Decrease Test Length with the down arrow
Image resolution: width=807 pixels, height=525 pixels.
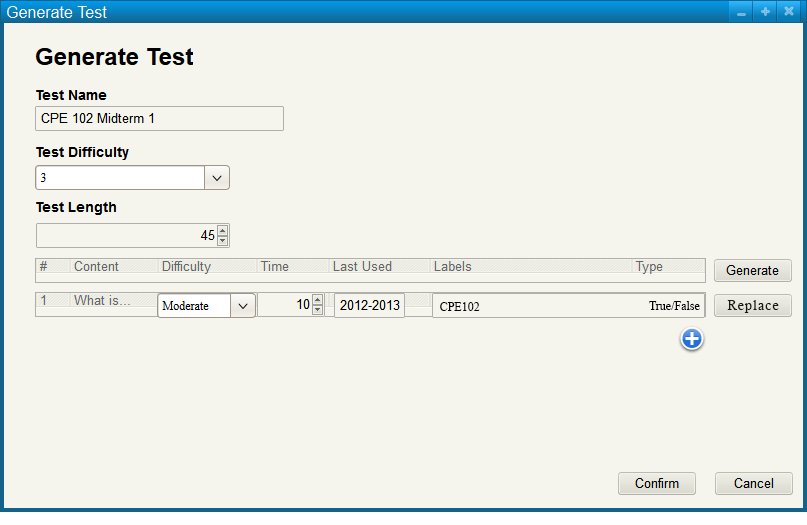click(222, 241)
